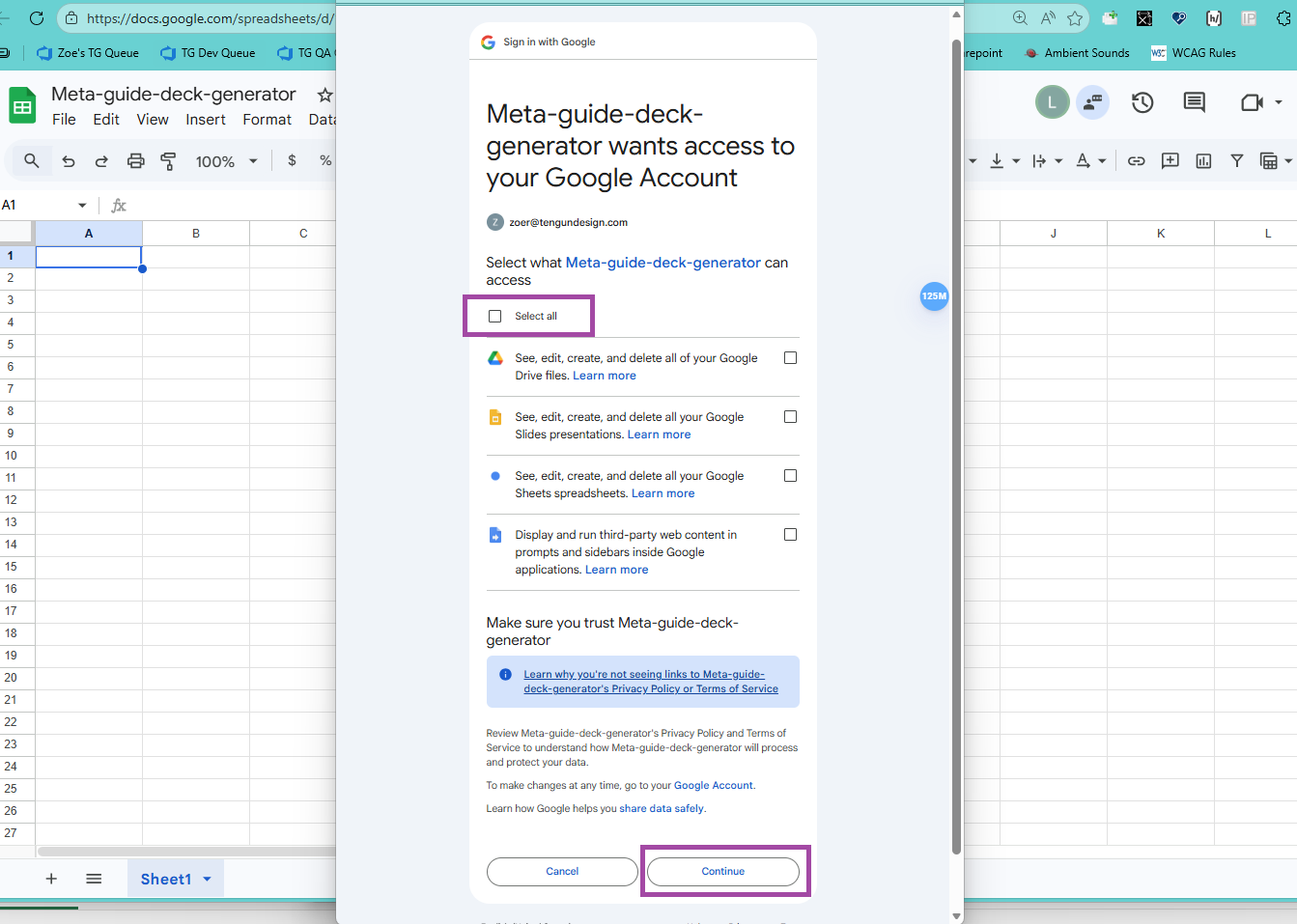Open the Insert menu

(206, 120)
